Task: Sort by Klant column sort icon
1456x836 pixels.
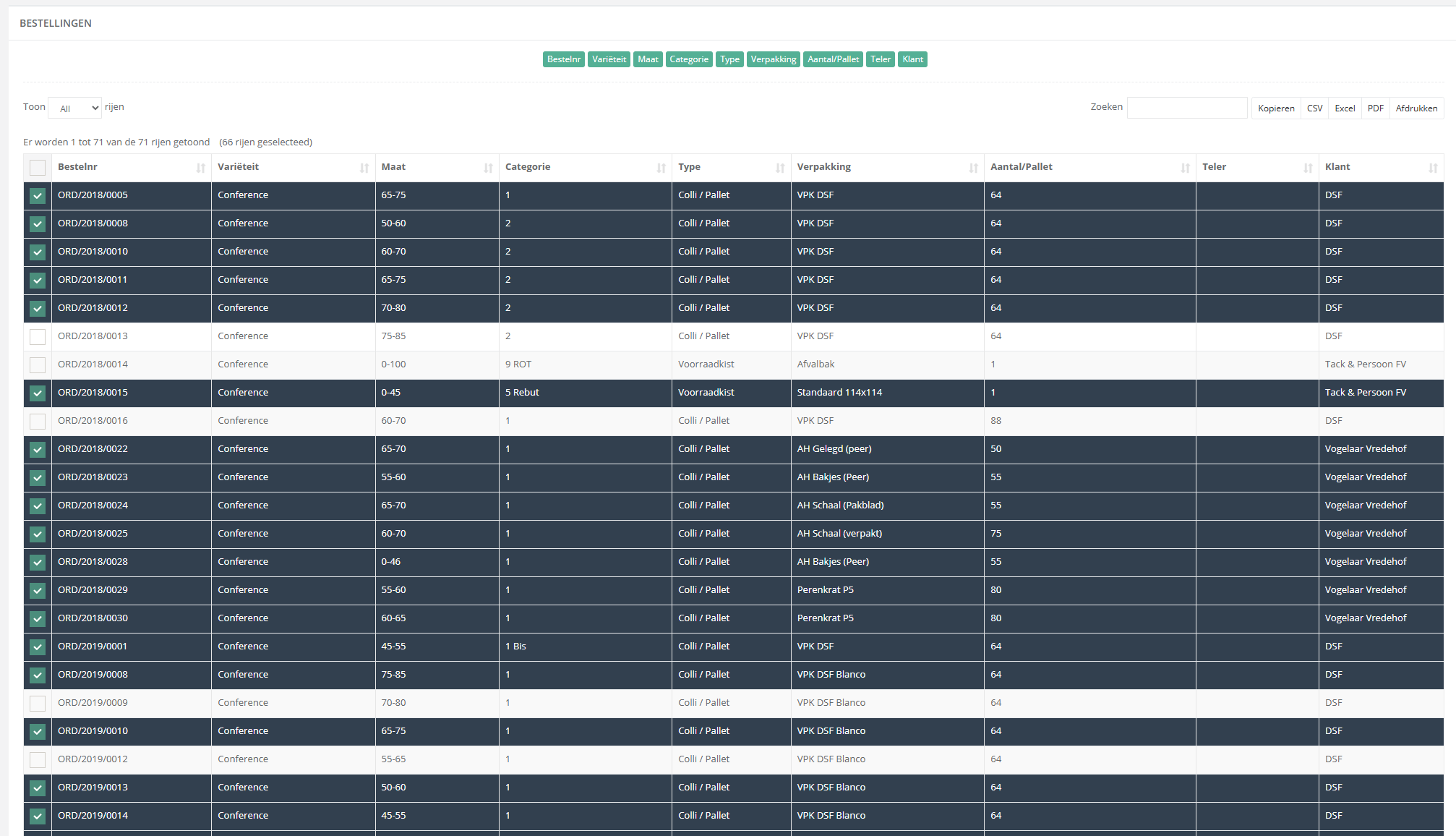Action: (1433, 168)
